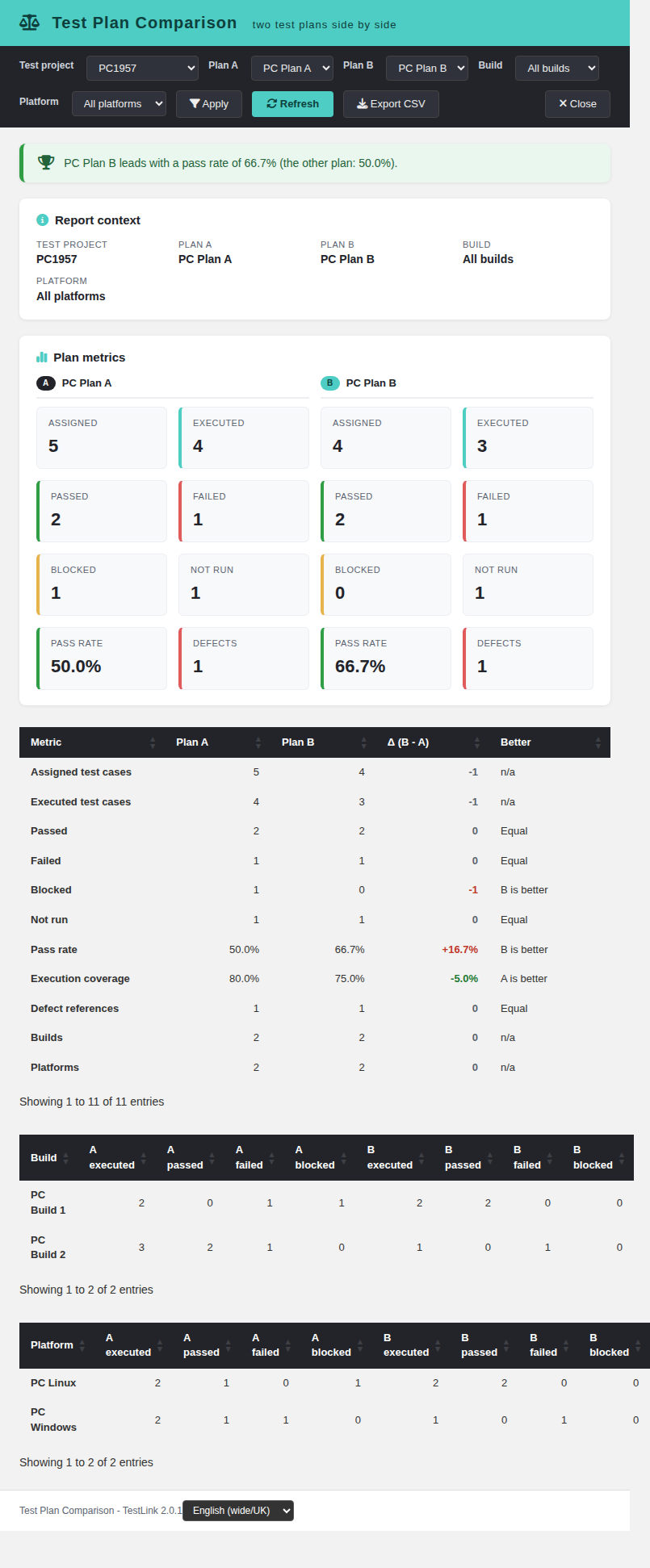Image resolution: width=650 pixels, height=1568 pixels.
Task: Click Plan B's Blocked 0 card
Action: click(x=386, y=584)
